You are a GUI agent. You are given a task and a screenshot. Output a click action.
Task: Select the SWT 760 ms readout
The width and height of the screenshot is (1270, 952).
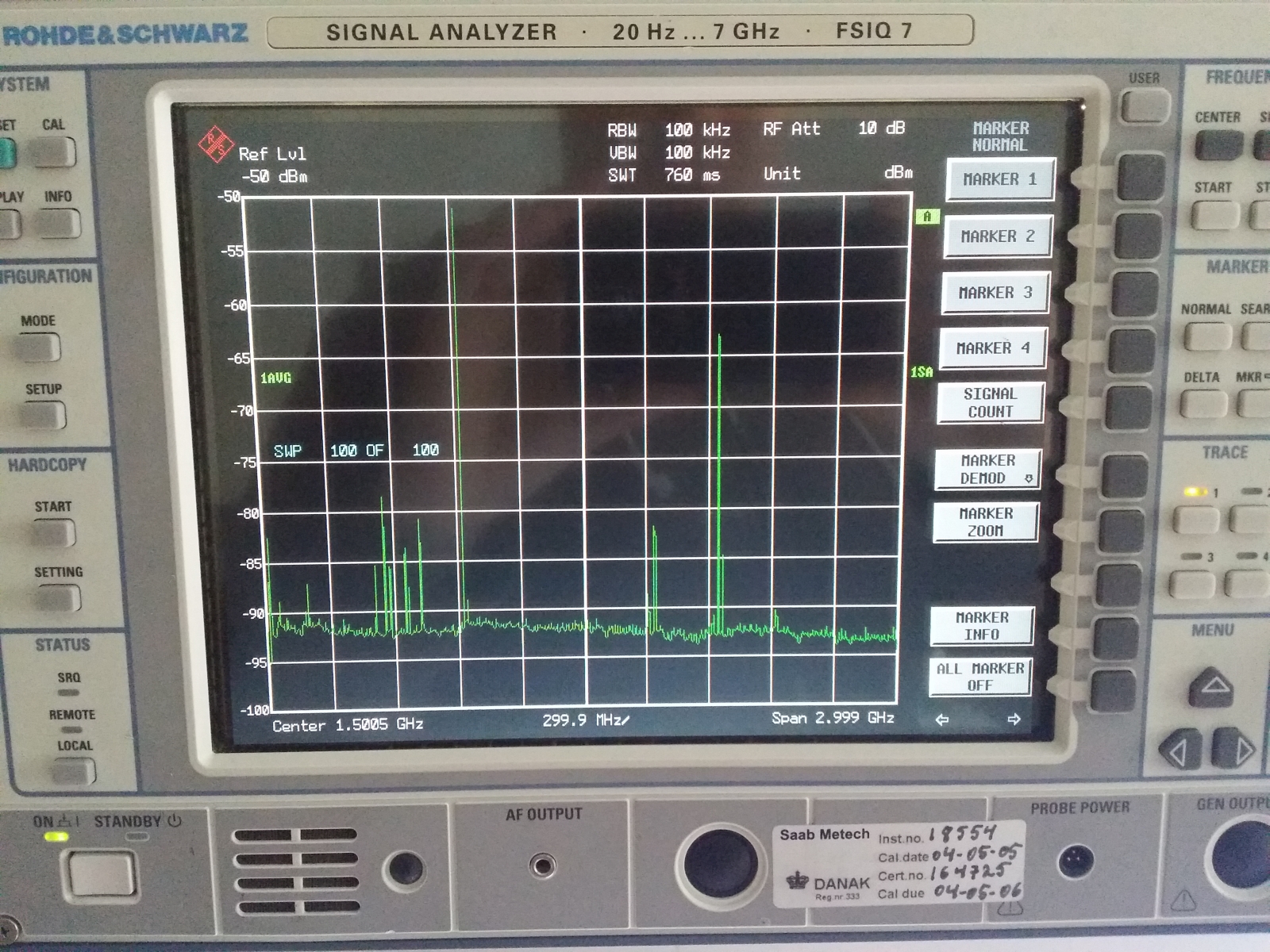pyautogui.click(x=664, y=175)
